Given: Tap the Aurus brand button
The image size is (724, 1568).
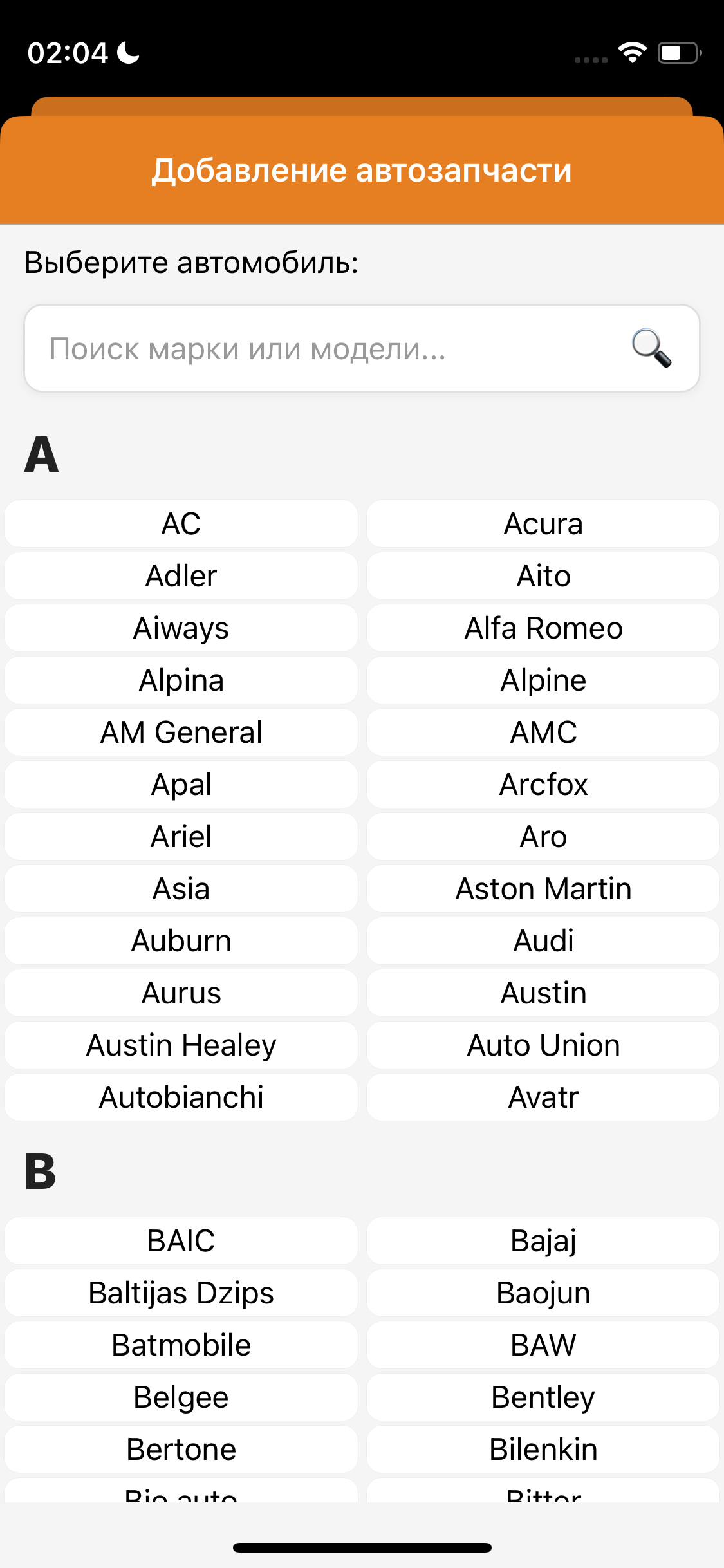Looking at the screenshot, I should (181, 993).
